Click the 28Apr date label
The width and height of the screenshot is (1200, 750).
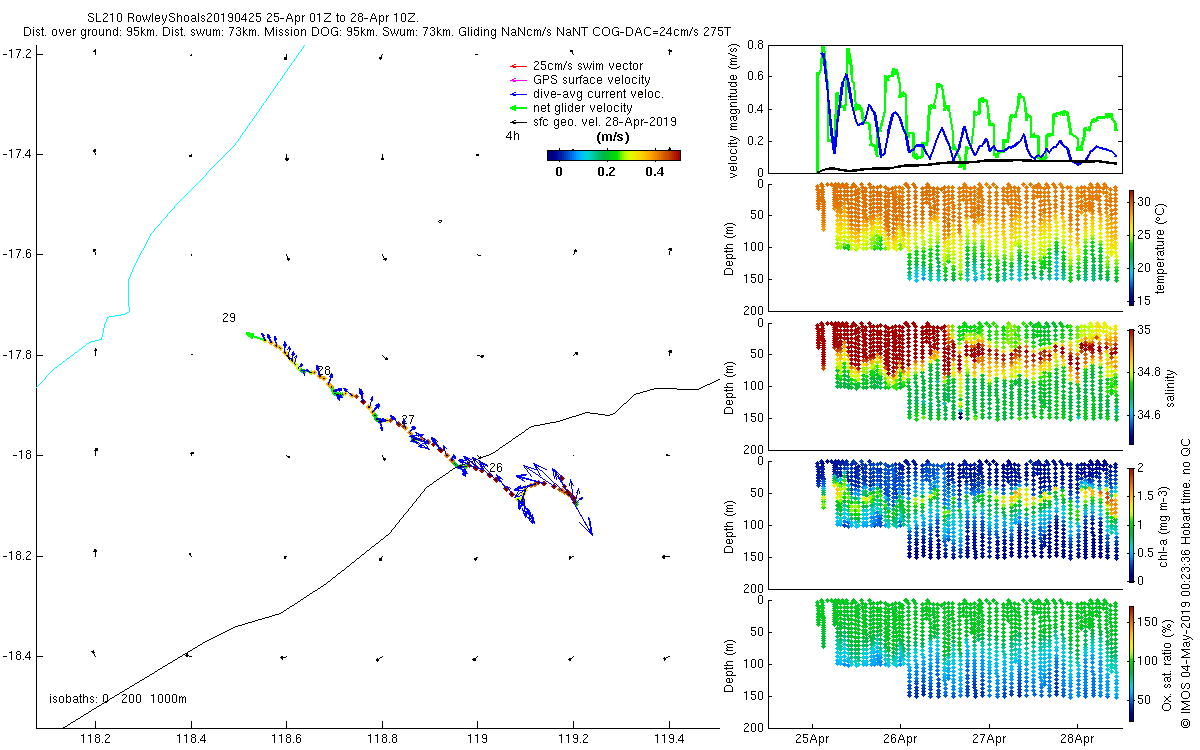coord(1077,741)
